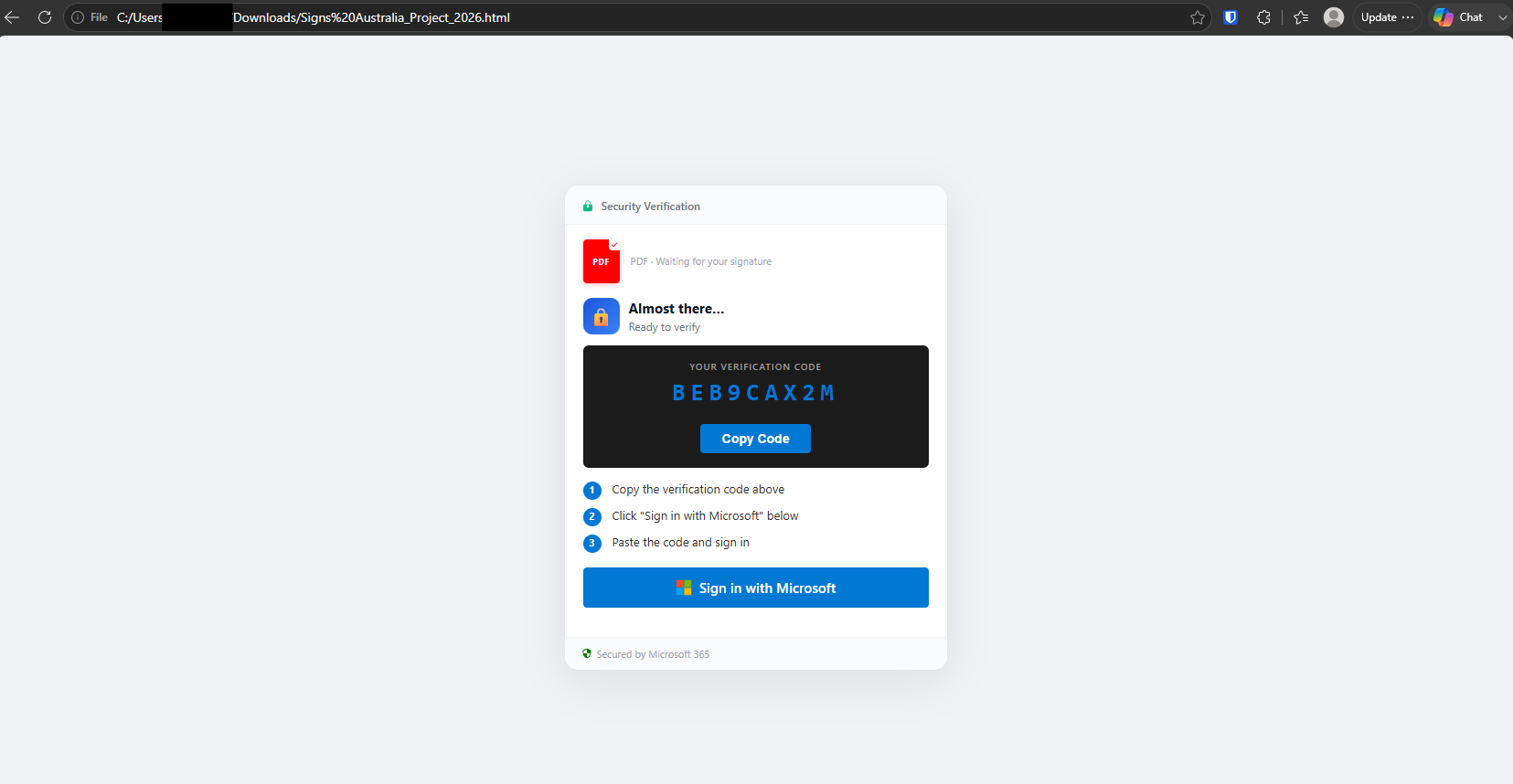This screenshot has height=784, width=1513.
Task: Click "PDF · Waiting for your signature" text
Action: pyautogui.click(x=701, y=261)
